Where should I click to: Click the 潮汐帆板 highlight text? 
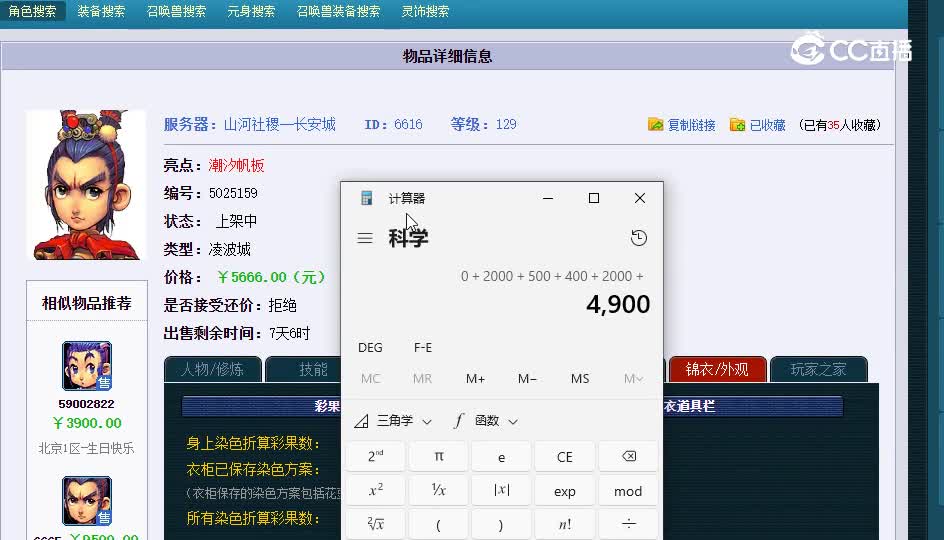[236, 165]
